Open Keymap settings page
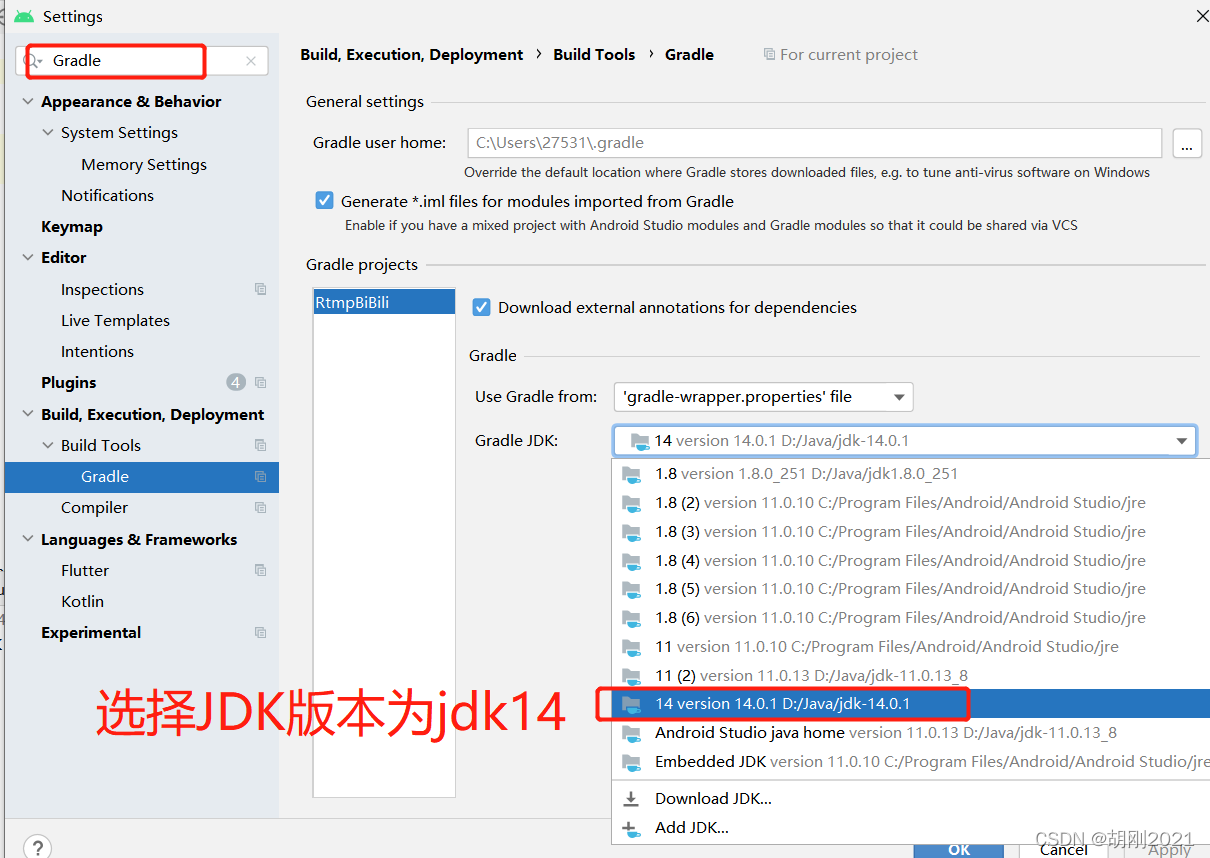The image size is (1210, 858). pos(72,226)
